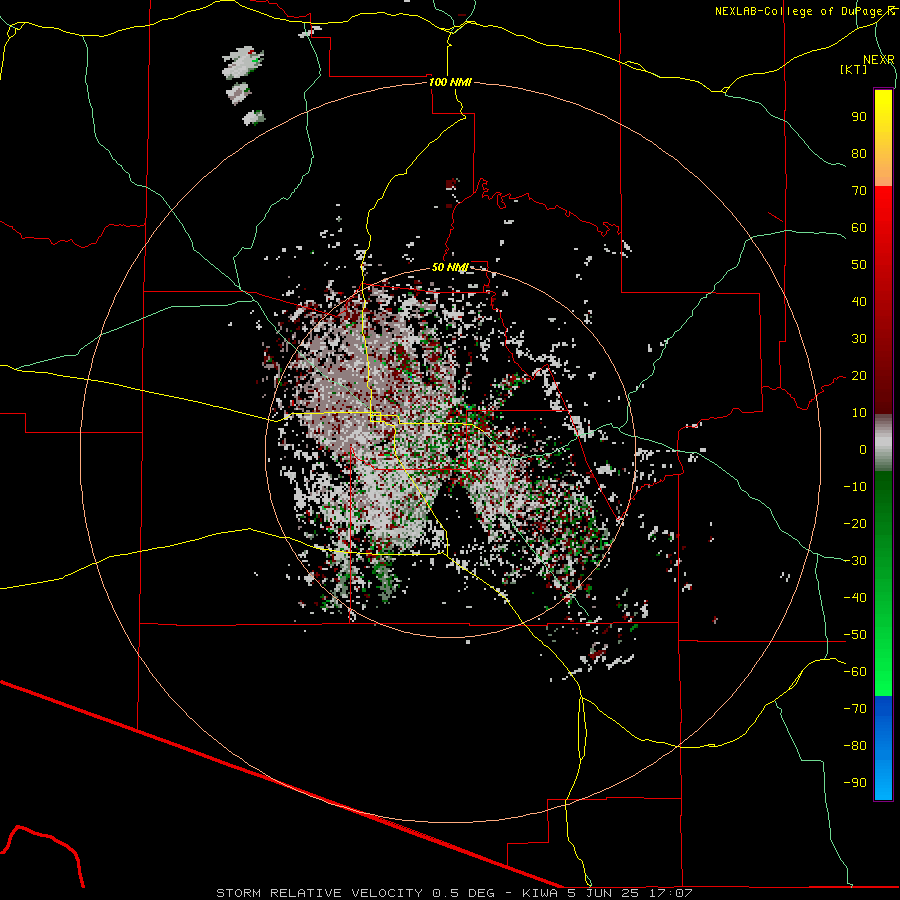
Task: Click the '100 NMI' range ring label
Action: coord(451,82)
